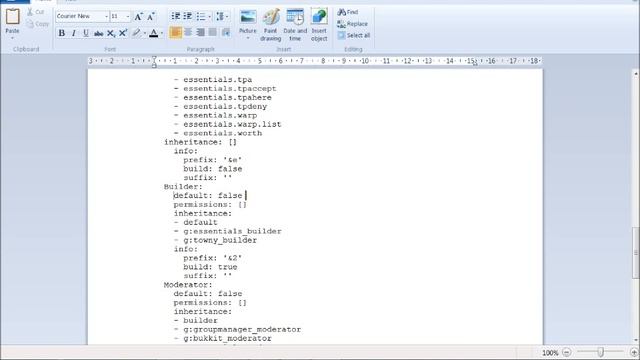Click the '- g:groupmanager_moderator' line
Viewport: 640px width, 360px height.
(238, 329)
